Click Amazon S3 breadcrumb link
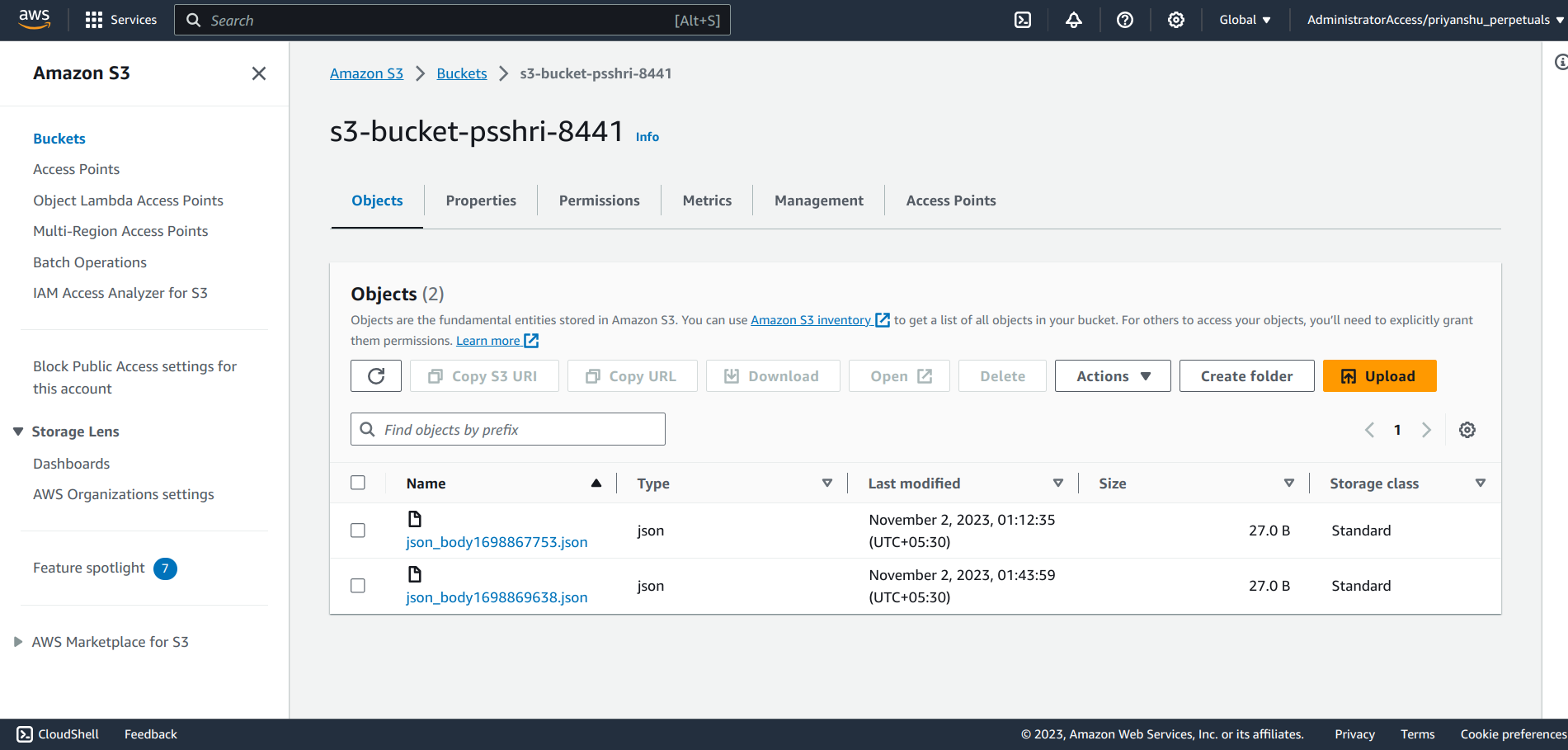 click(366, 73)
